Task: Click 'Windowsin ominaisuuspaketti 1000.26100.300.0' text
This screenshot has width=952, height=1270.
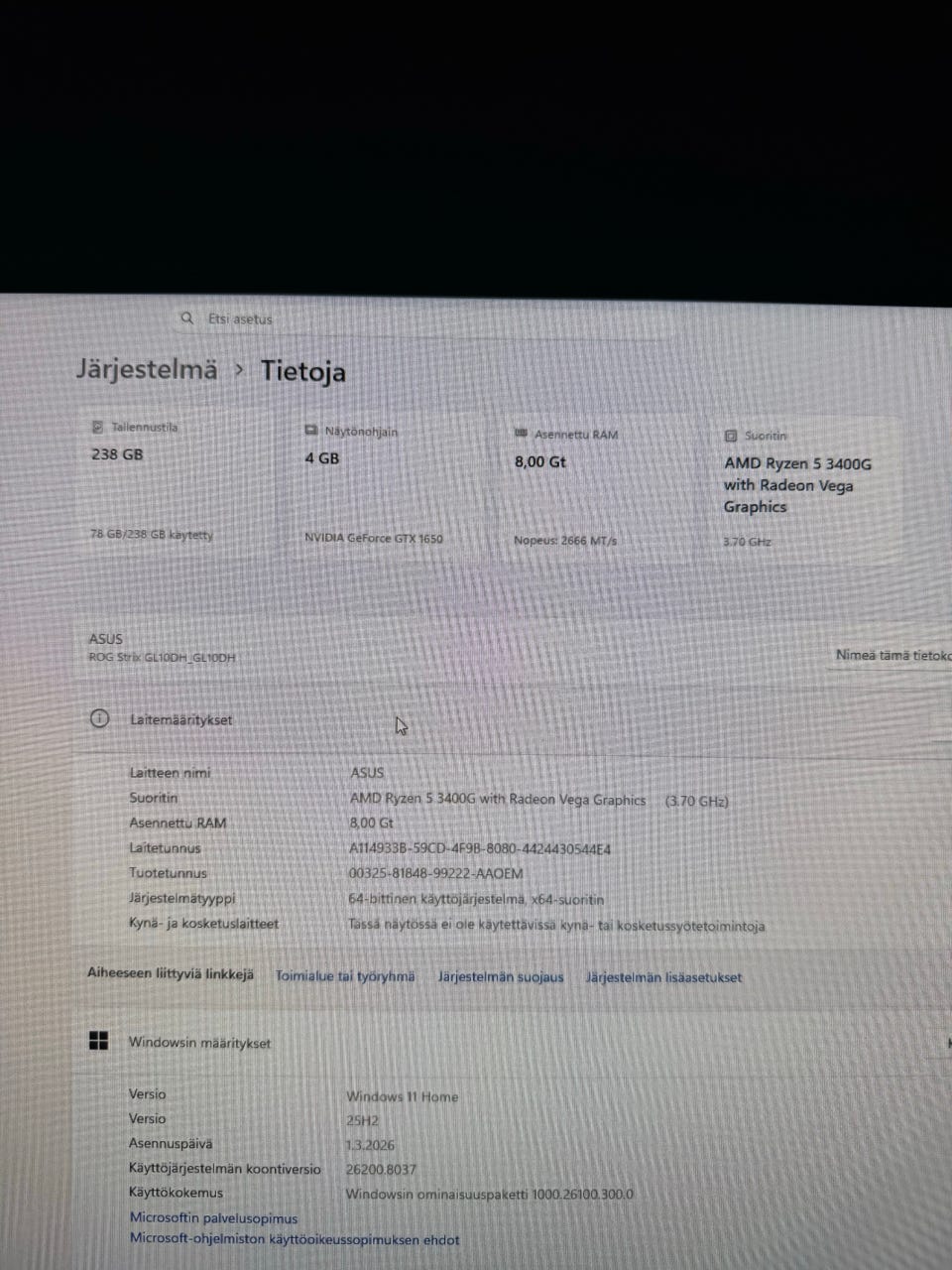Action: click(489, 1194)
